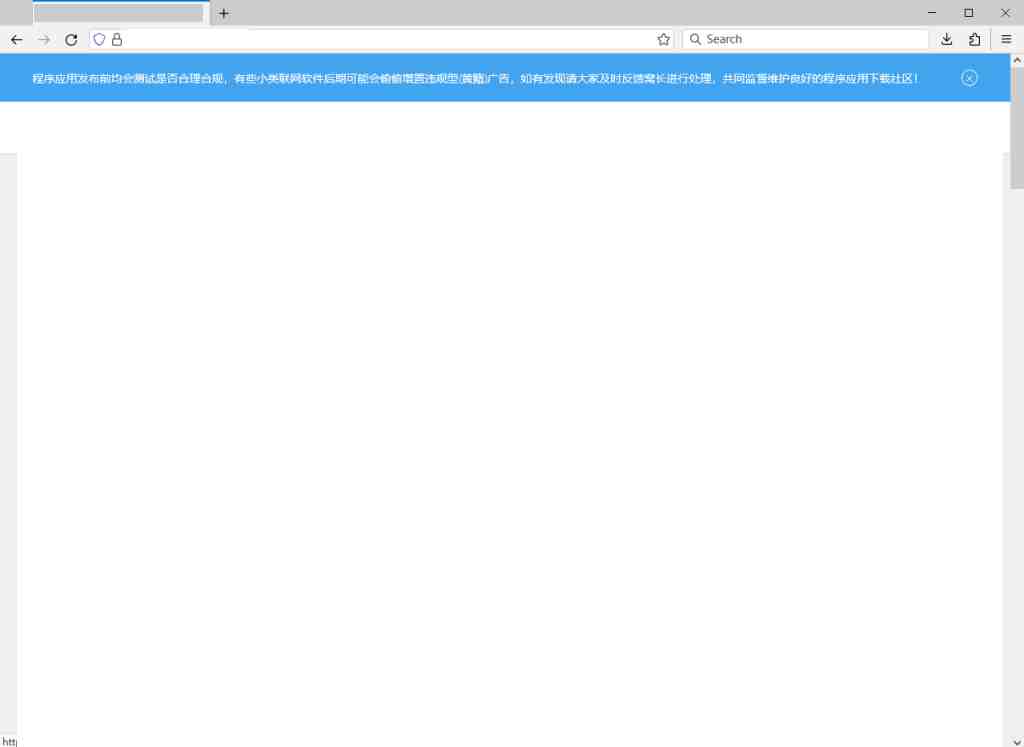
Task: Reload the current page
Action: (70, 39)
